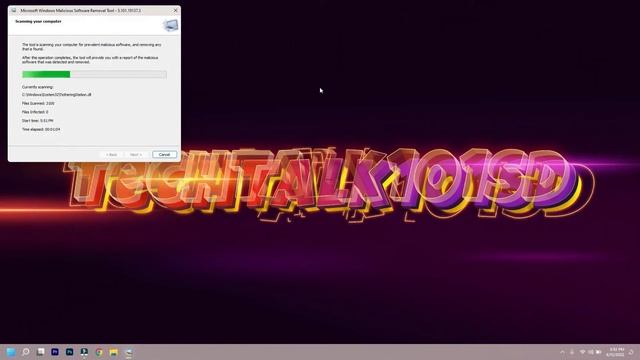Click the scanned file path text

pos(57,94)
